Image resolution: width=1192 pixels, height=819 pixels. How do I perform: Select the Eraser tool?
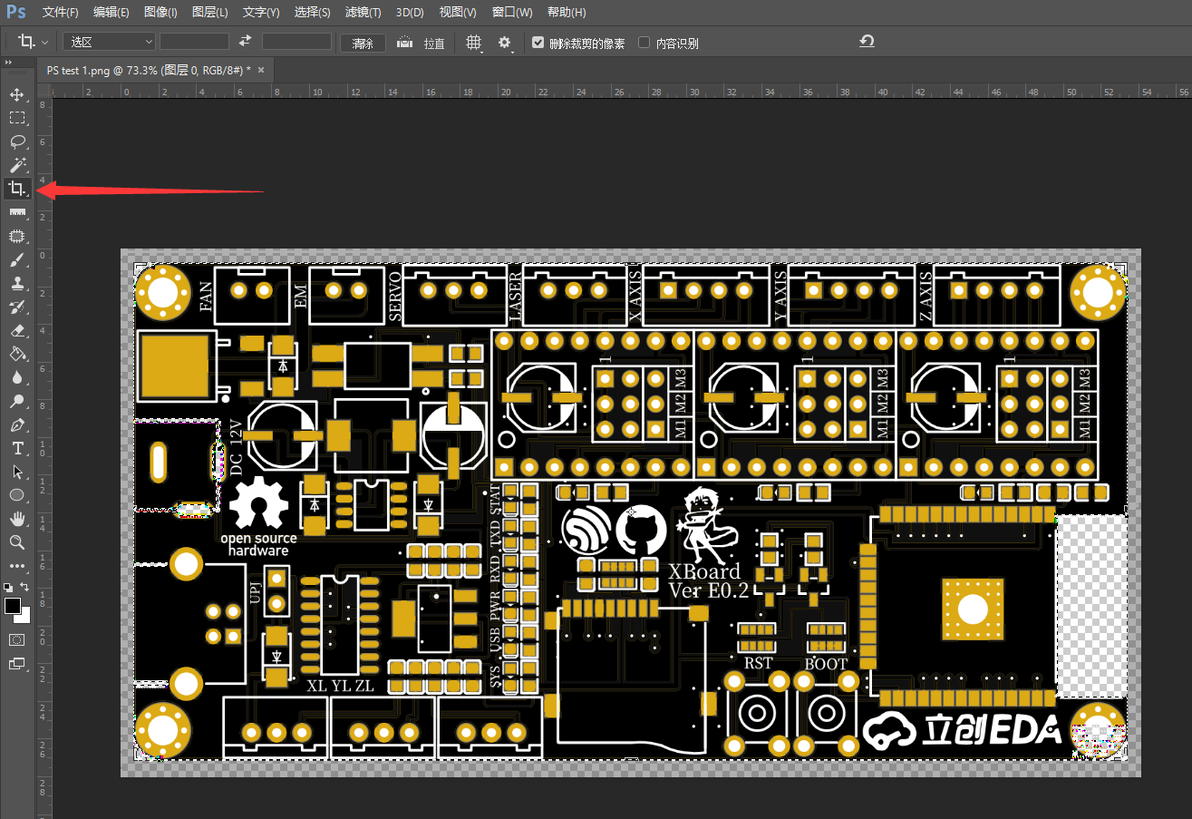pos(17,331)
